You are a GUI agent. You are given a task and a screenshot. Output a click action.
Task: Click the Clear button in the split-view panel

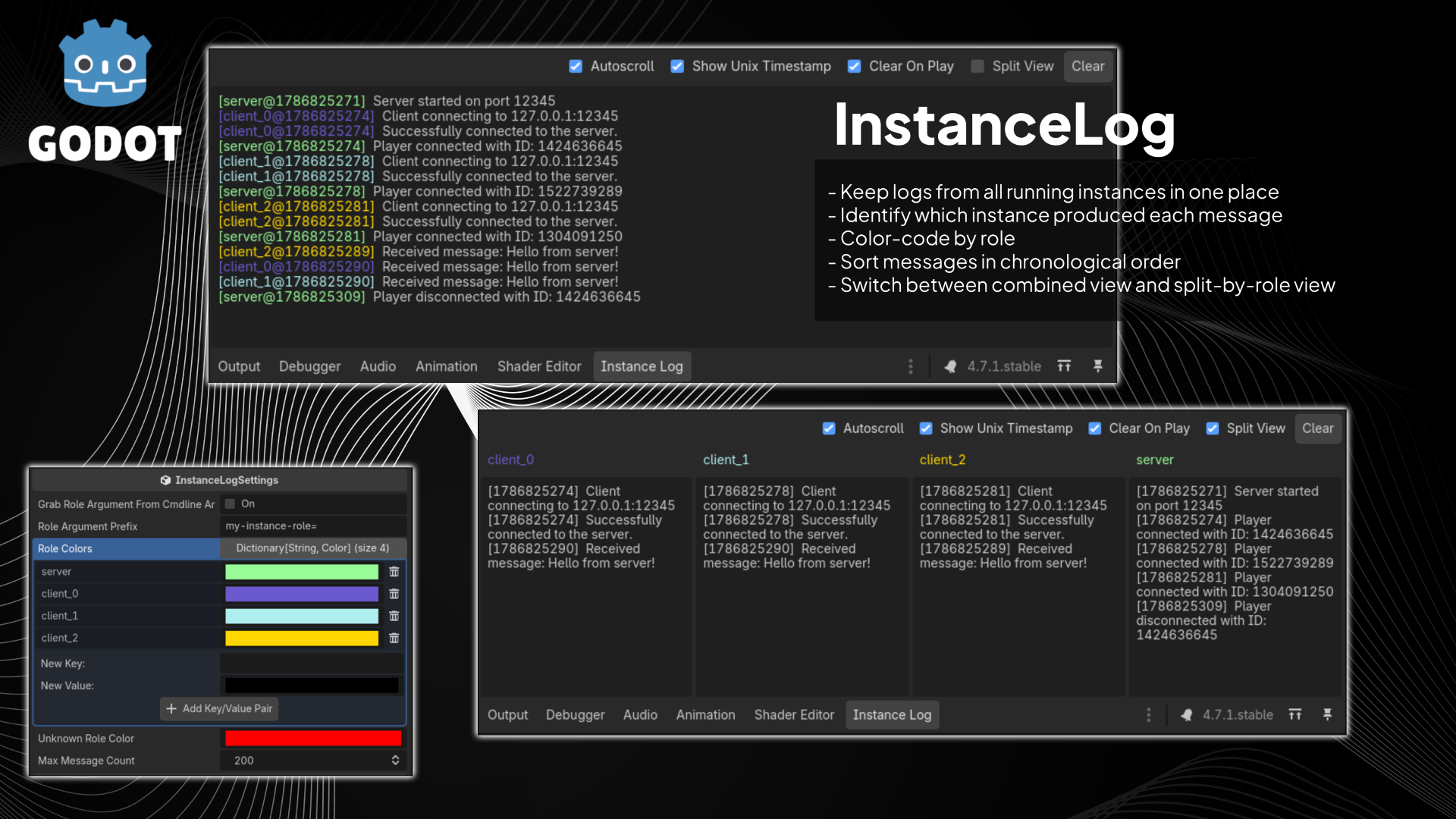[x=1317, y=428]
